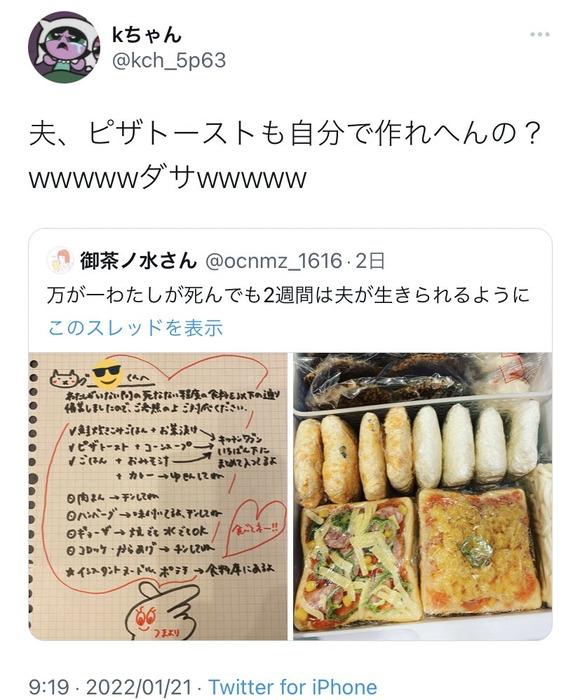This screenshot has width=580, height=700.
Task: Open the handwritten note image
Action: click(158, 496)
